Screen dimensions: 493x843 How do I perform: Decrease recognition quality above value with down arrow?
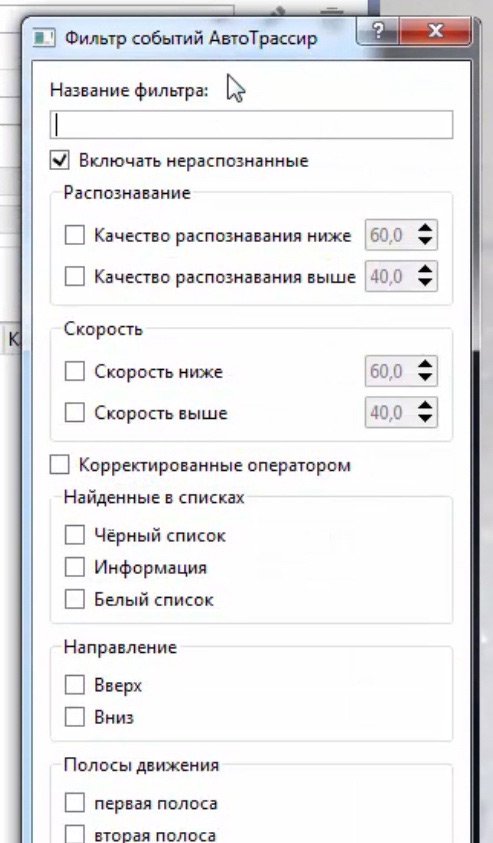click(x=425, y=282)
